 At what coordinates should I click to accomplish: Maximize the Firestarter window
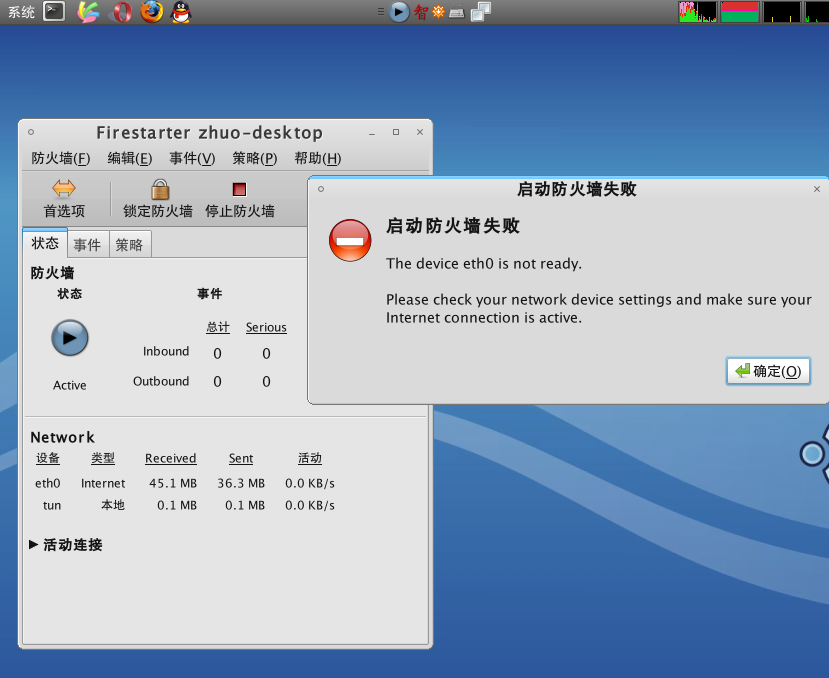396,132
